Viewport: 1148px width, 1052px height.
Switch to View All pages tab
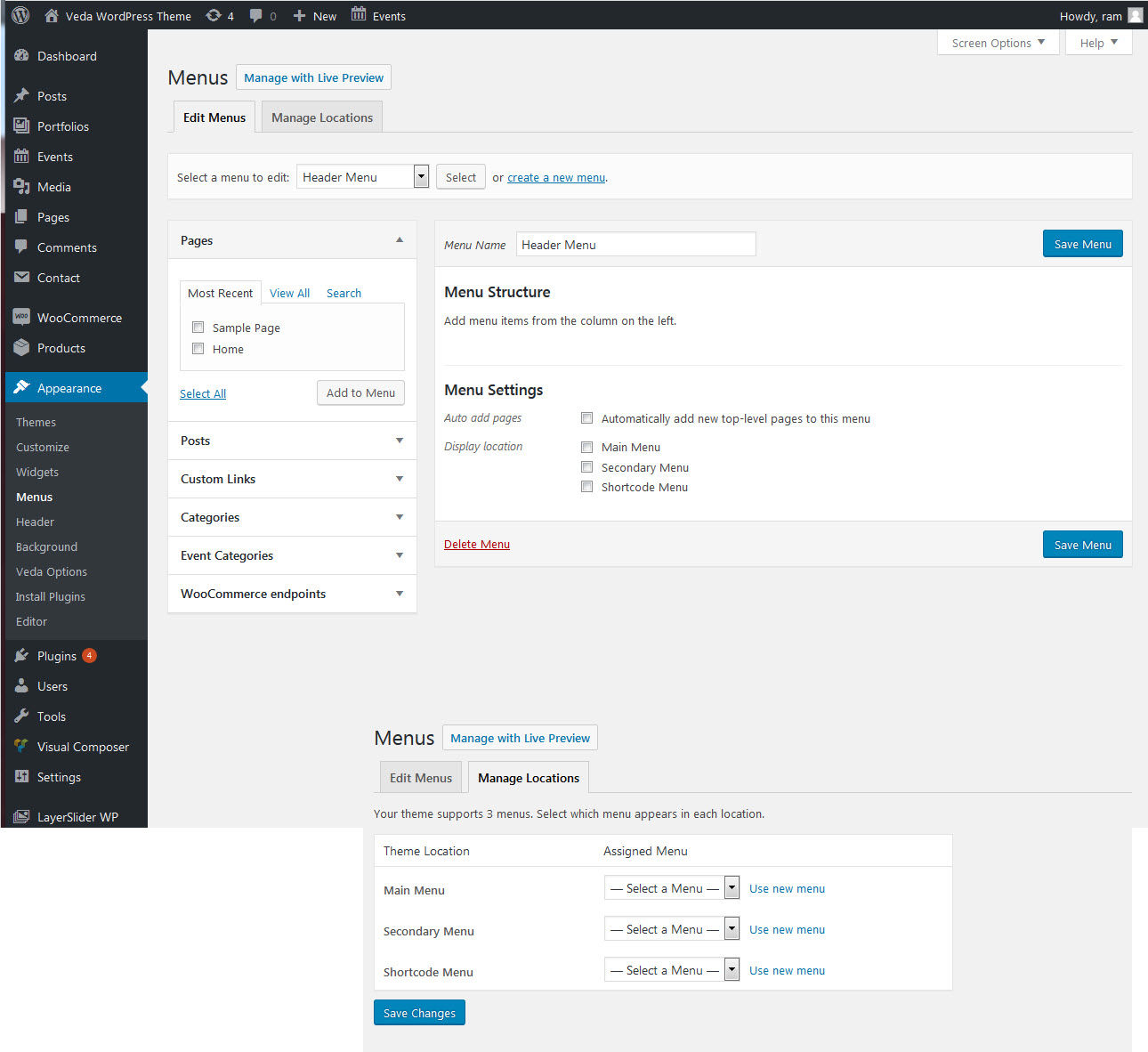point(289,293)
